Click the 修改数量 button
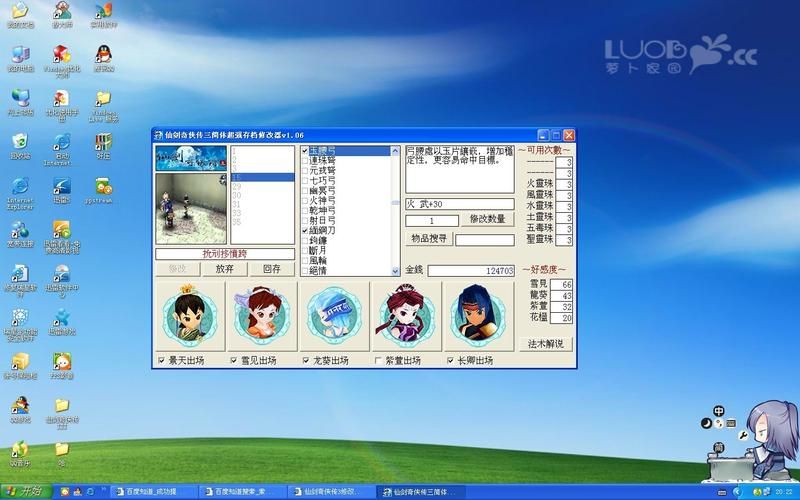 [x=487, y=219]
